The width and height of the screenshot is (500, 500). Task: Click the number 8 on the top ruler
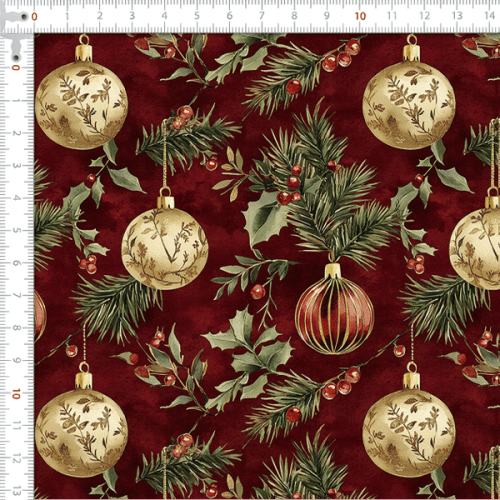pyautogui.click(x=294, y=16)
